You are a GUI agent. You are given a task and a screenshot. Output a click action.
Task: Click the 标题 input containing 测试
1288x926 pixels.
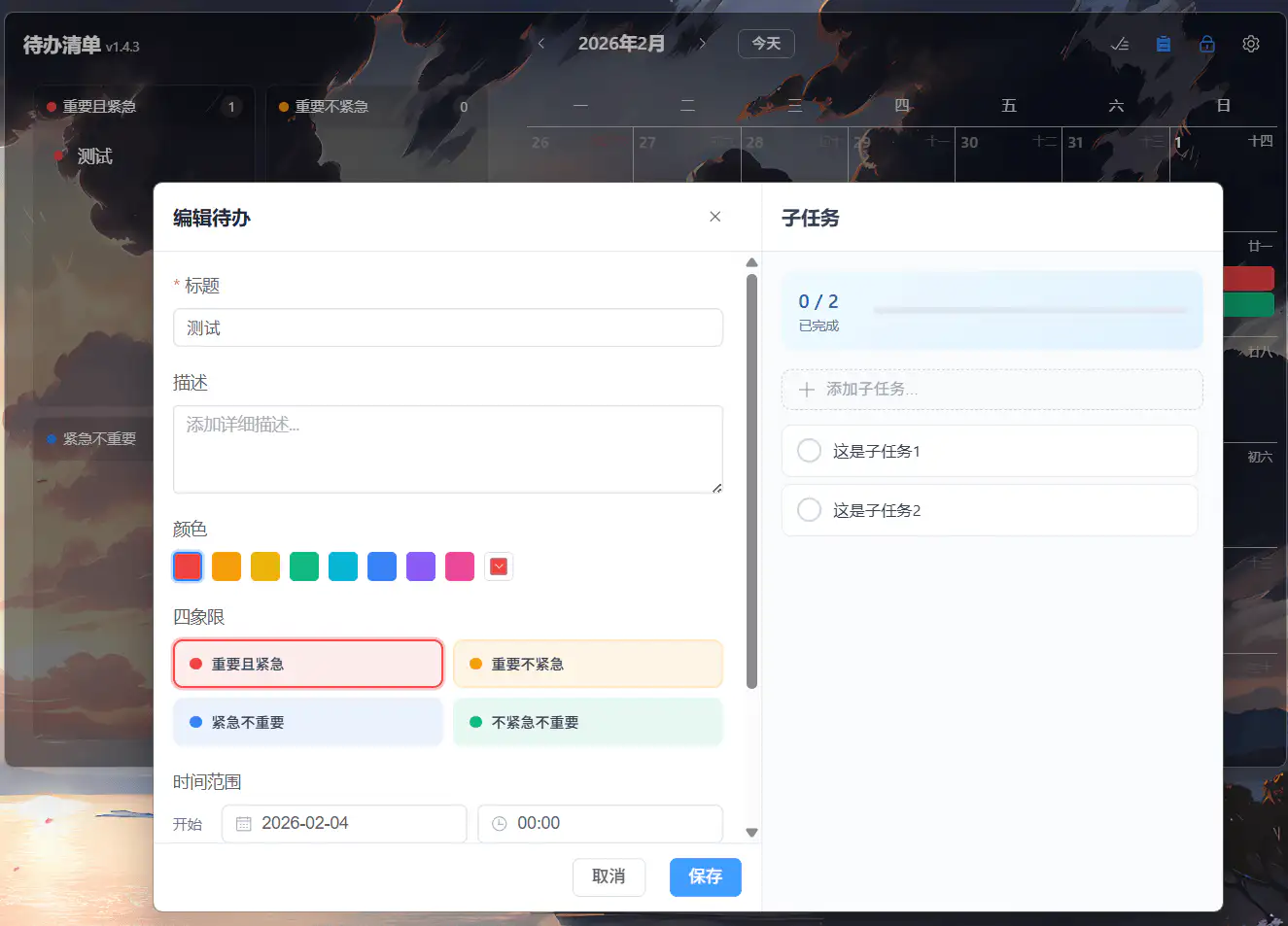pyautogui.click(x=447, y=328)
